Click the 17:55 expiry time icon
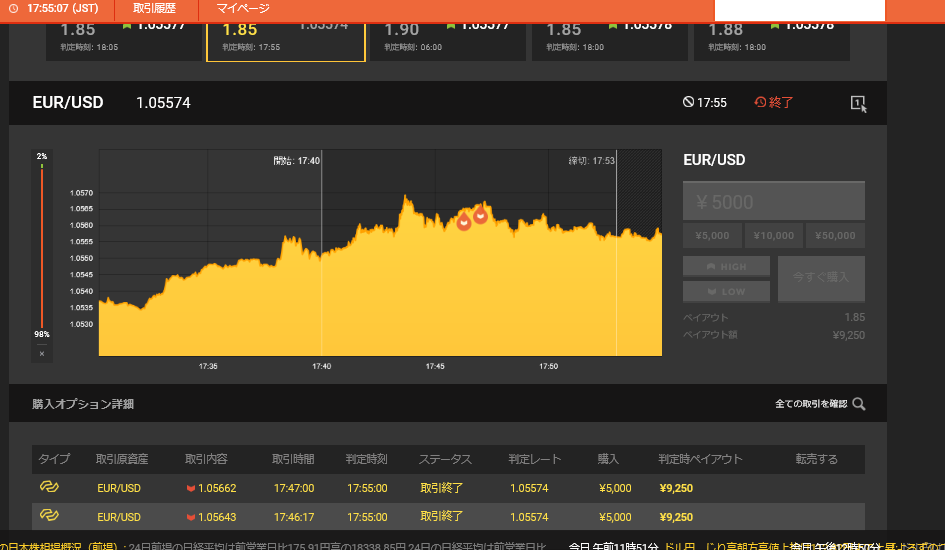Viewport: 945px width, 550px height. tap(688, 102)
